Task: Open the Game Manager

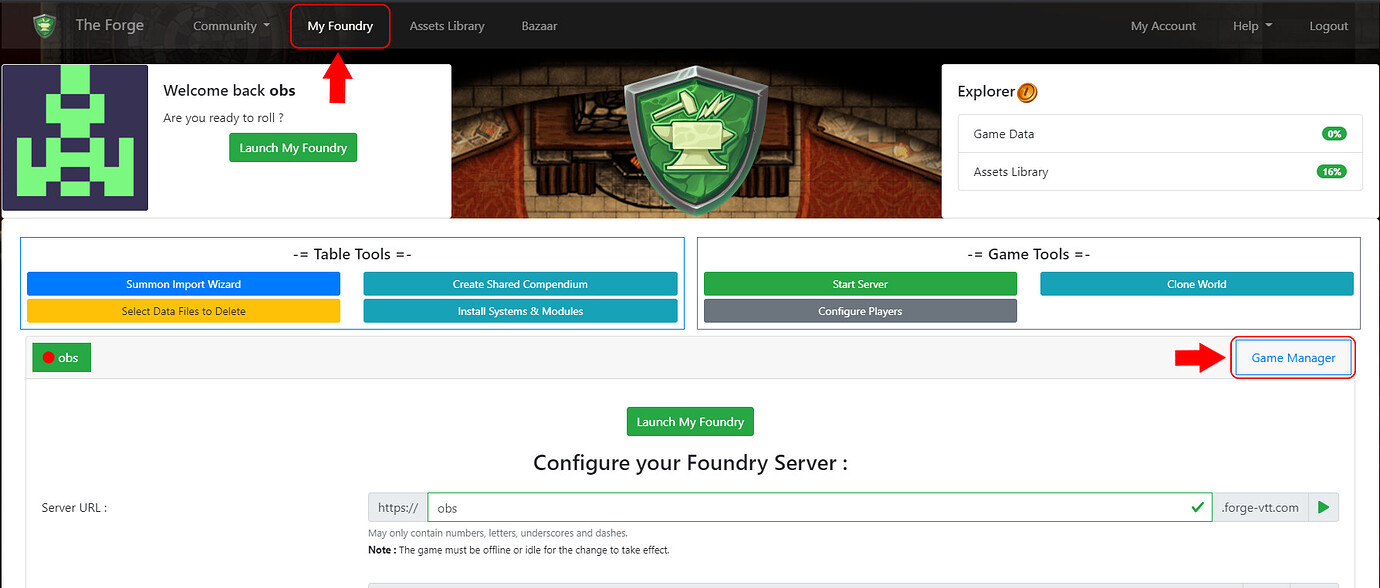Action: click(x=1293, y=357)
